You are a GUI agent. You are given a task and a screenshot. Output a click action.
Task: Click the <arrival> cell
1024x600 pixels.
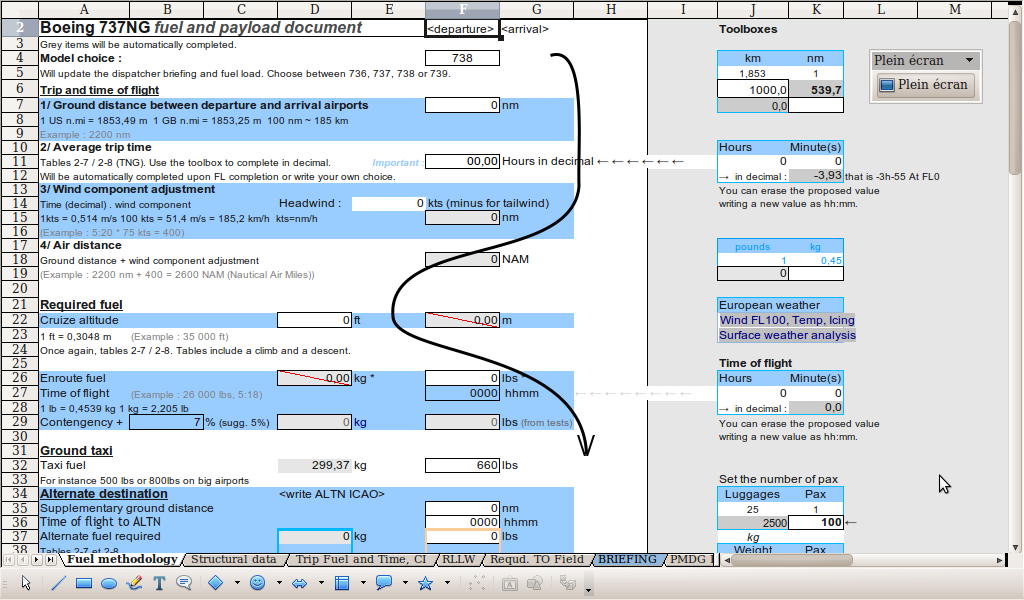(x=537, y=29)
